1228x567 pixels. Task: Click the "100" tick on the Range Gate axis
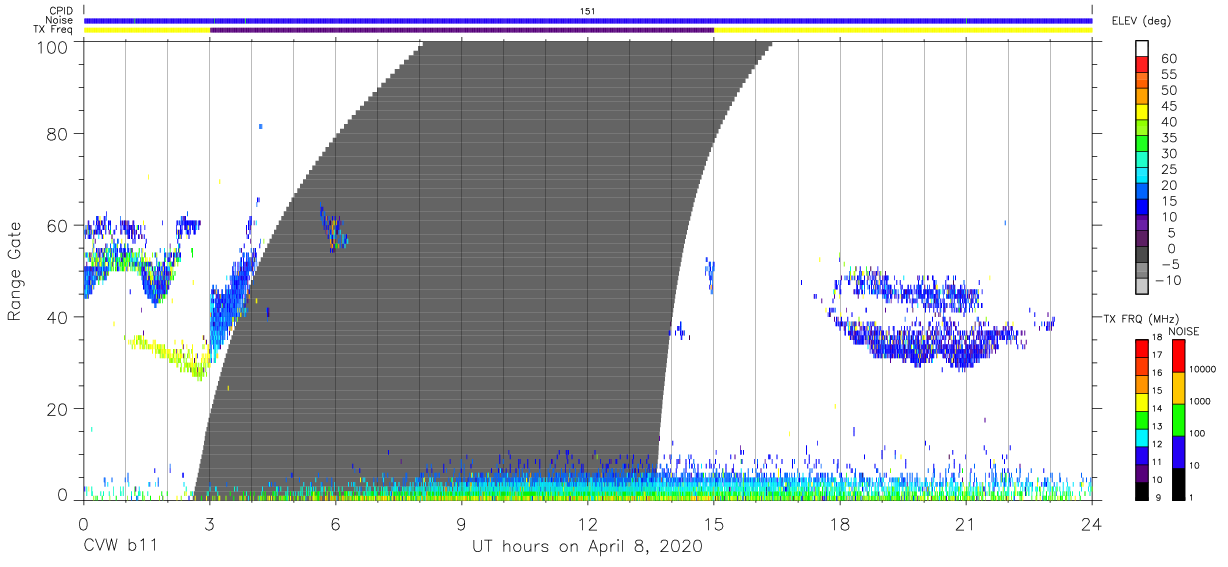(x=54, y=47)
